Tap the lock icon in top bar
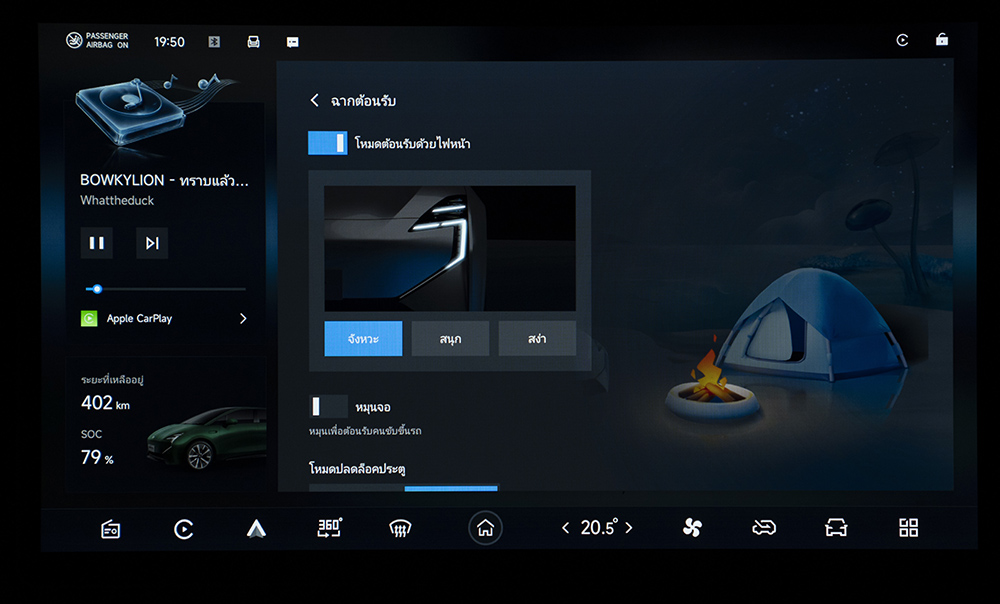 (941, 40)
